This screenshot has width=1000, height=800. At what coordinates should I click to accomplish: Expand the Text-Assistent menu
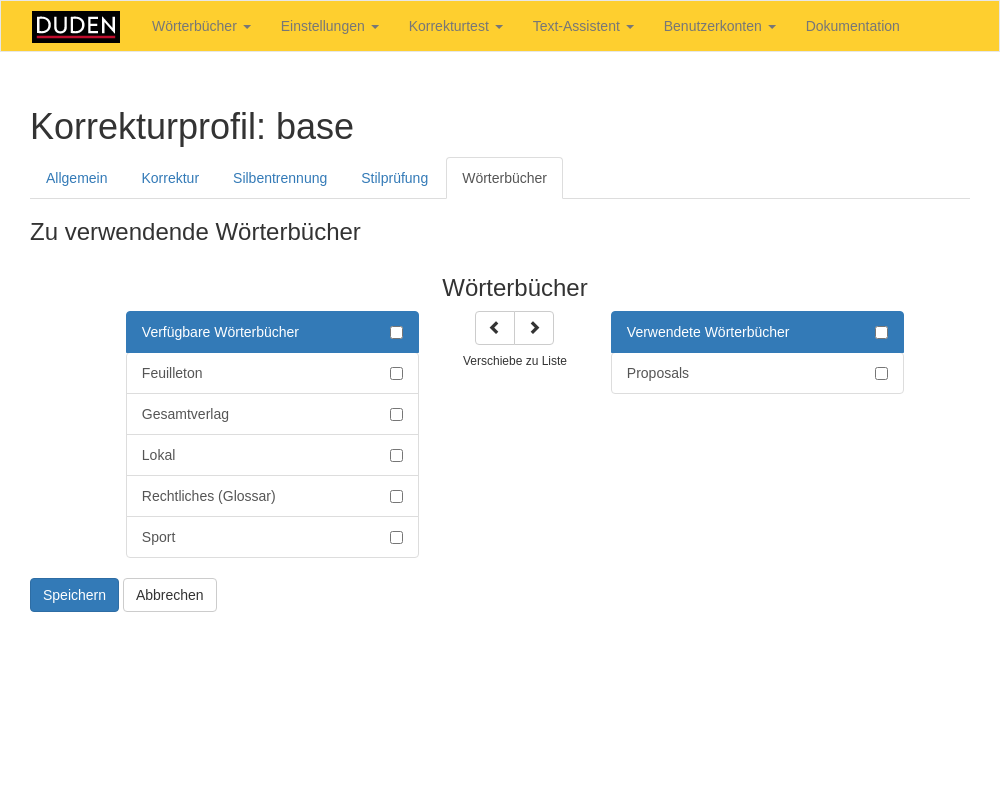click(583, 26)
